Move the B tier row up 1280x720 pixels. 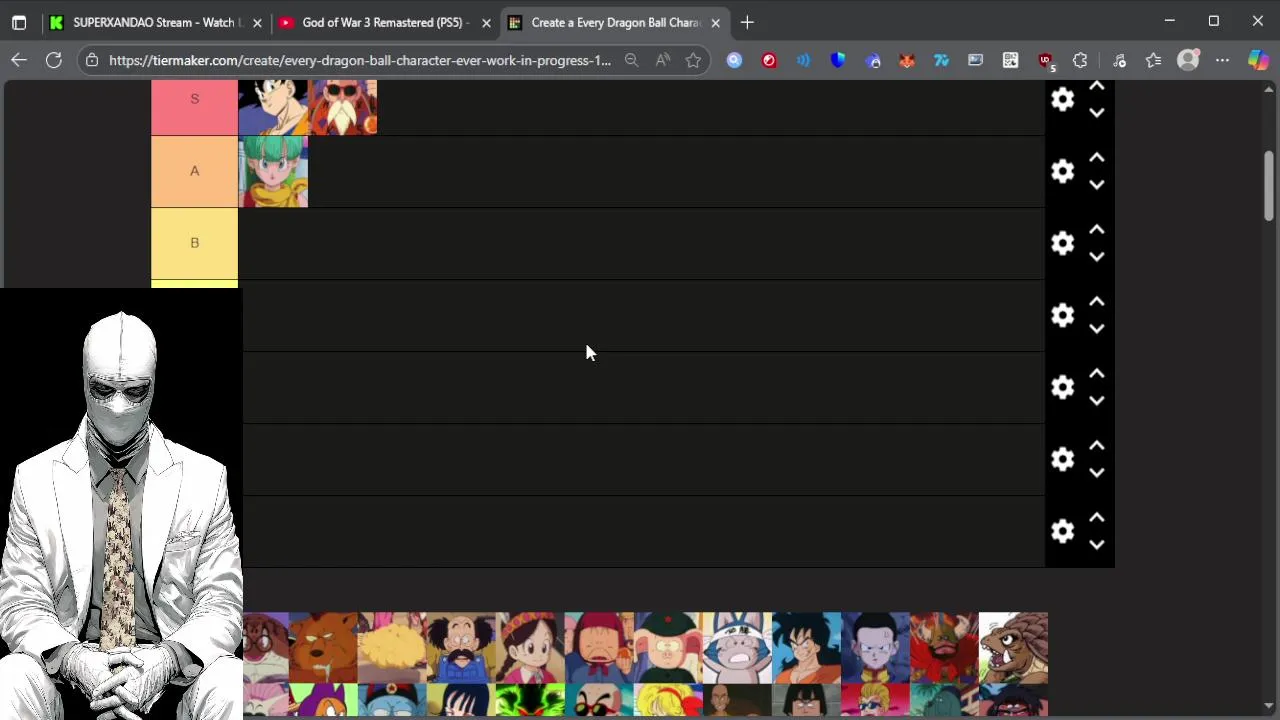[1097, 230]
